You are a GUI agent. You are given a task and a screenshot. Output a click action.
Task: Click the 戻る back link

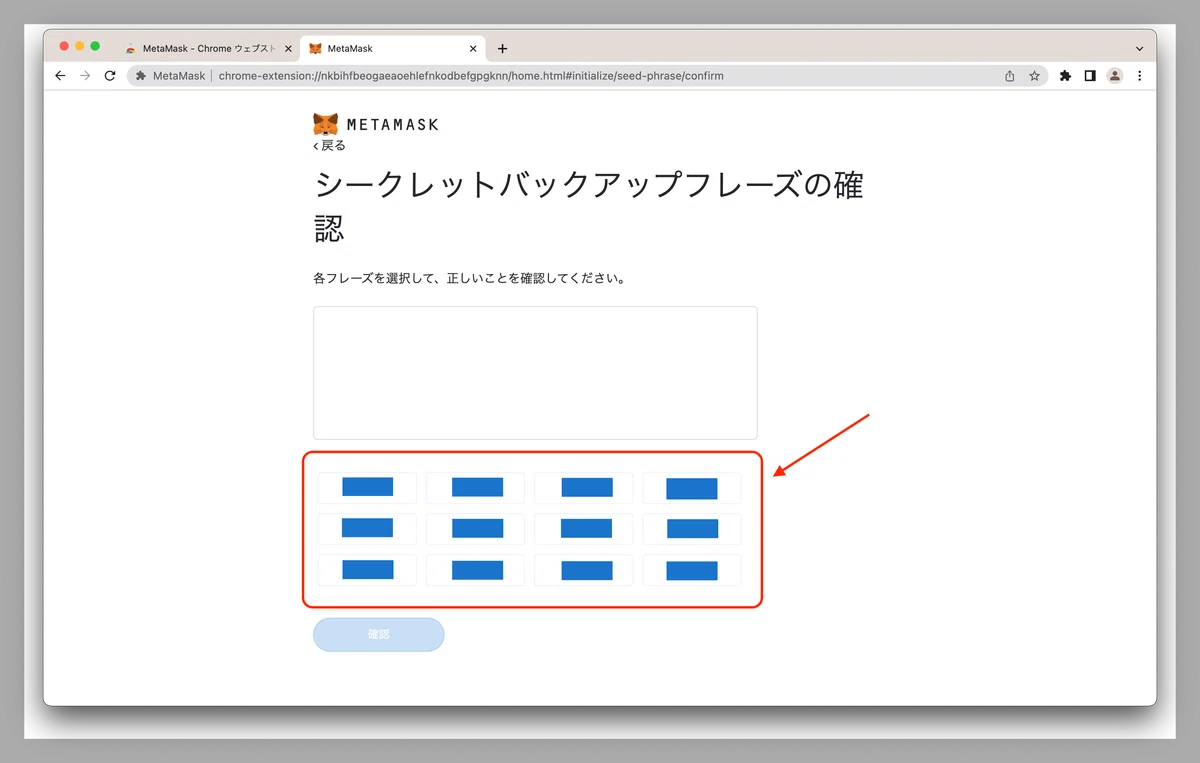[329, 146]
